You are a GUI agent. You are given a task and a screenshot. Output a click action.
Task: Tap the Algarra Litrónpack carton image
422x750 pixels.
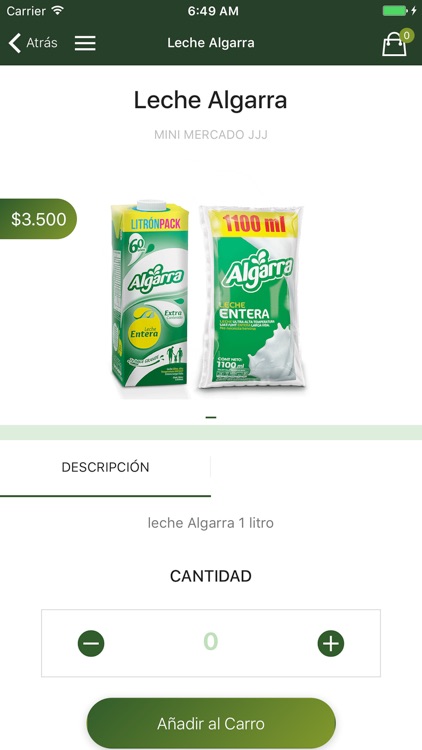[x=150, y=294]
